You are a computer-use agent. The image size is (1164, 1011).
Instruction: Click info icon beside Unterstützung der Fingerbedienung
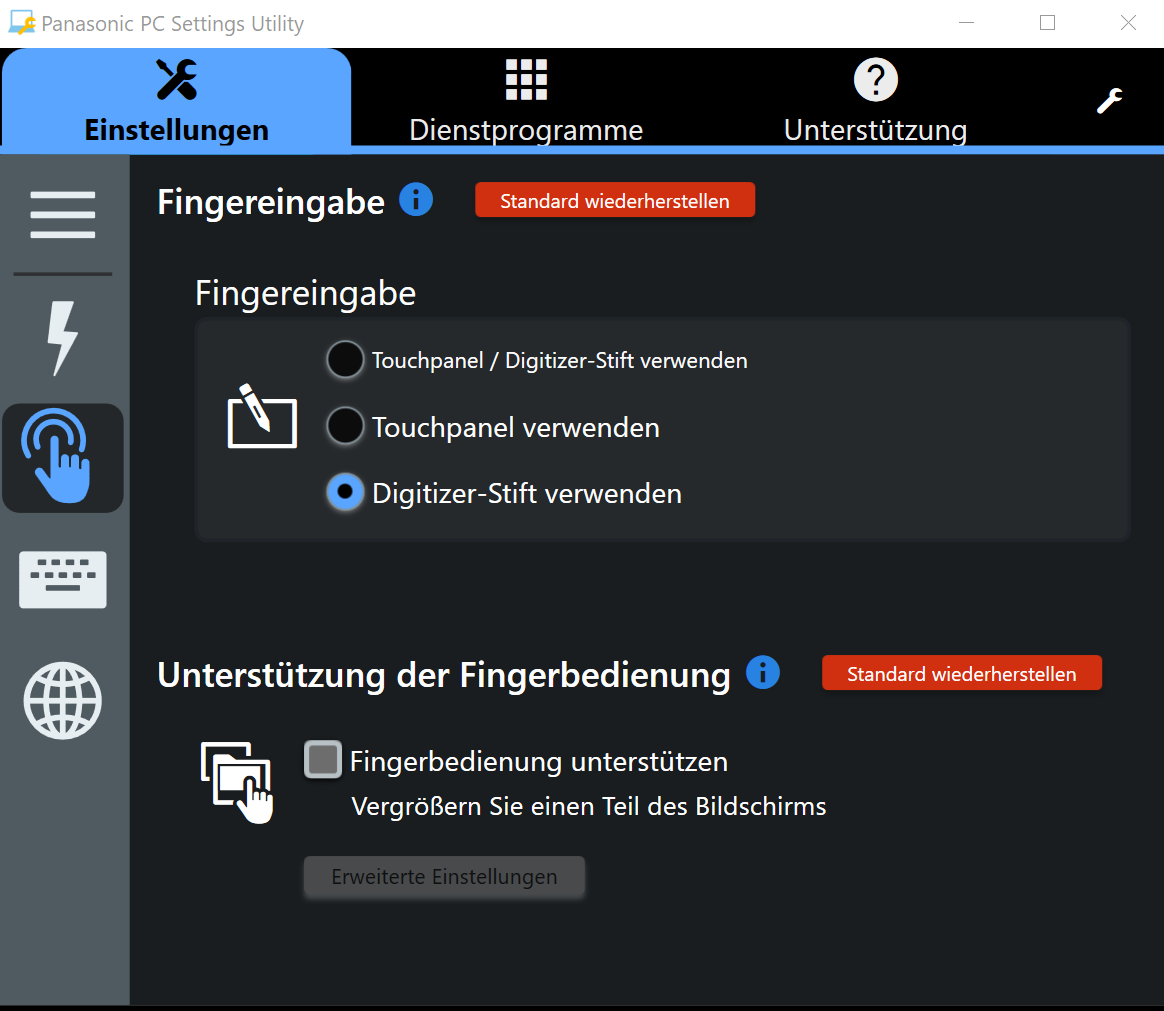(762, 672)
